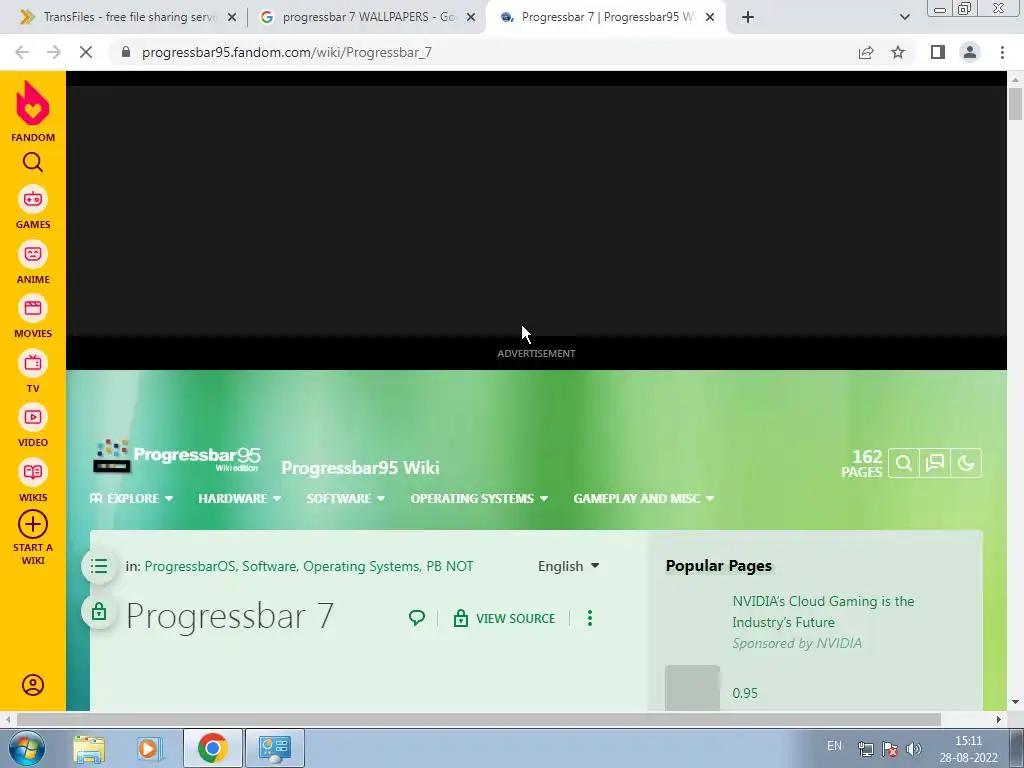Open the tab search chevron

(904, 17)
